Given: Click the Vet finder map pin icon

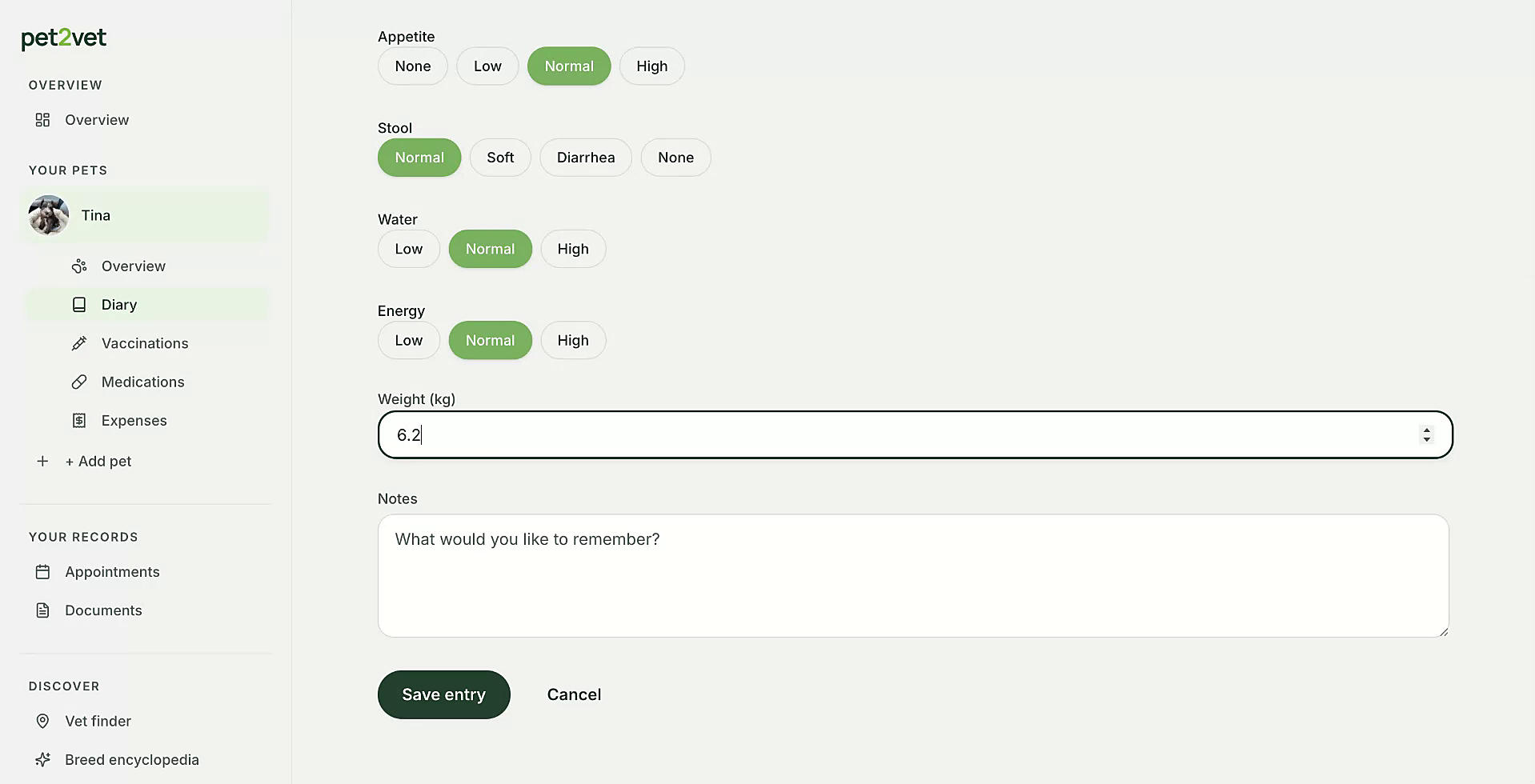Looking at the screenshot, I should coord(43,721).
